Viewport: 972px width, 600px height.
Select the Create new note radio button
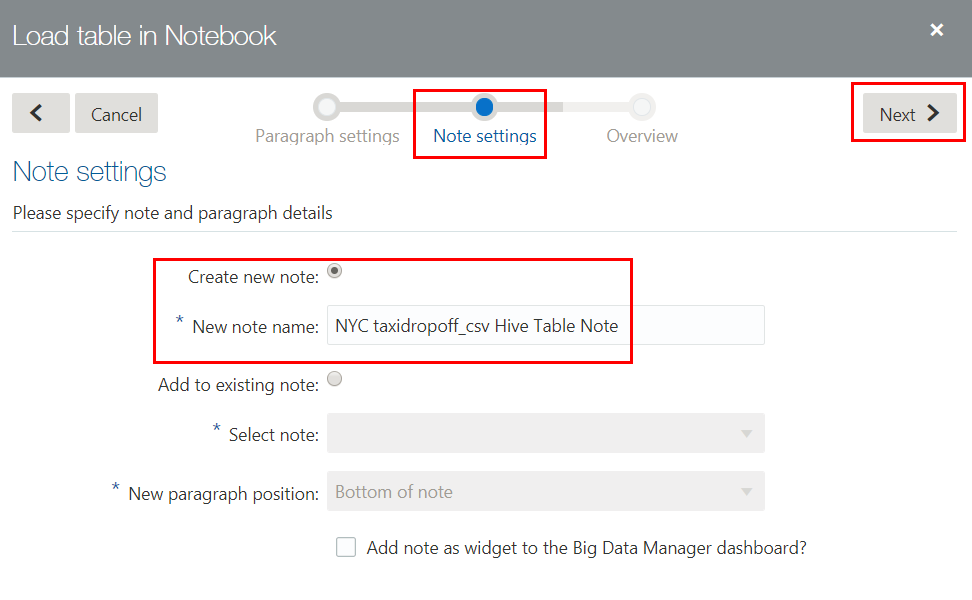coord(335,270)
